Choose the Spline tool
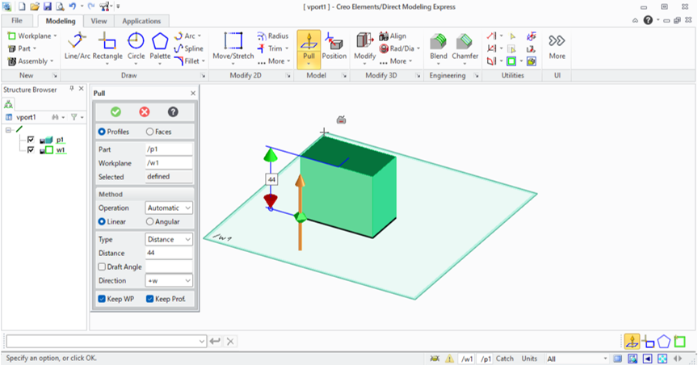Image resolution: width=698 pixels, height=365 pixels. click(189, 49)
